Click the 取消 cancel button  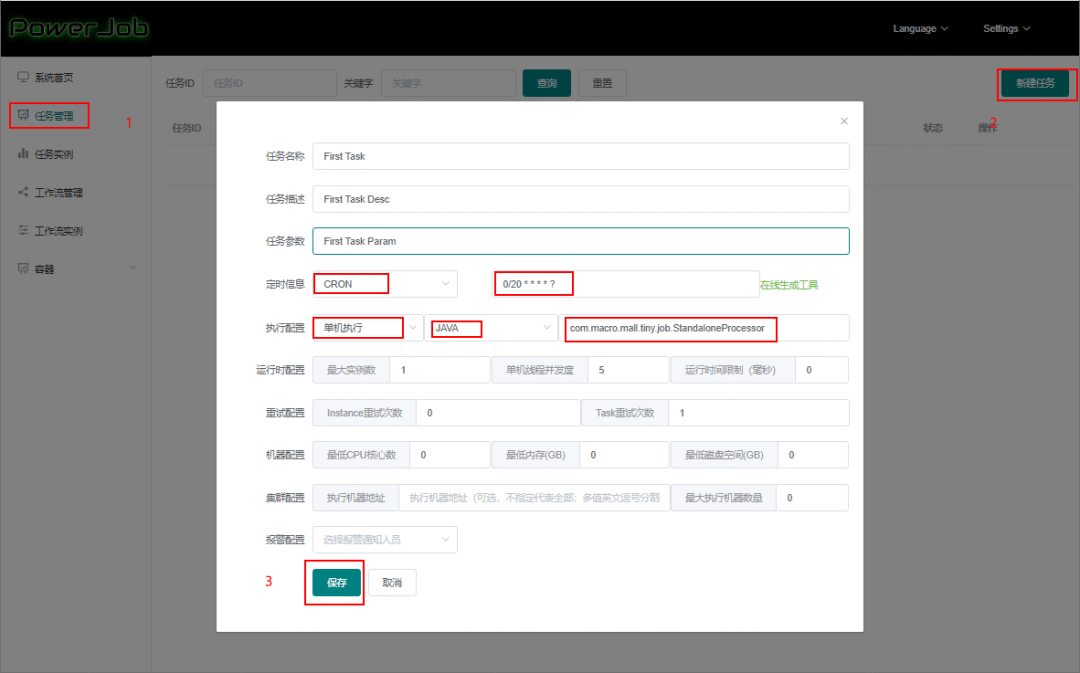coord(392,583)
